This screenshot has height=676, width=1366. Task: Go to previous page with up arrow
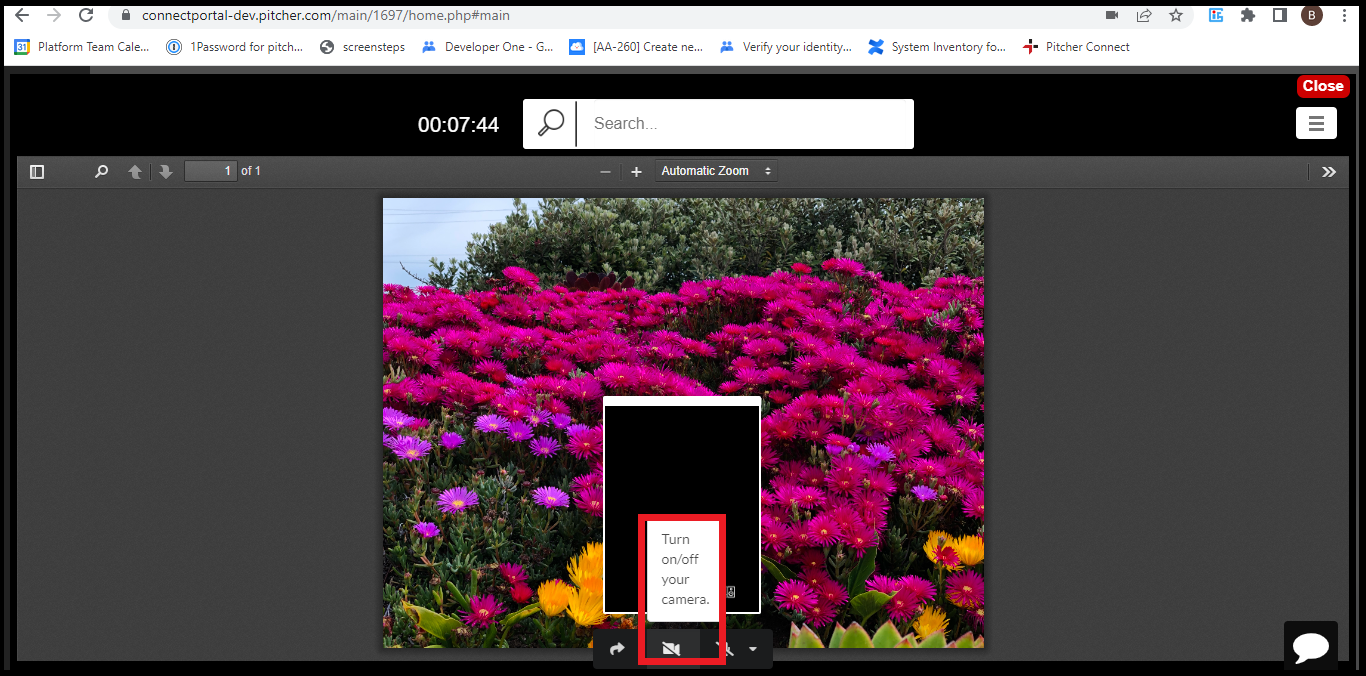(x=135, y=172)
